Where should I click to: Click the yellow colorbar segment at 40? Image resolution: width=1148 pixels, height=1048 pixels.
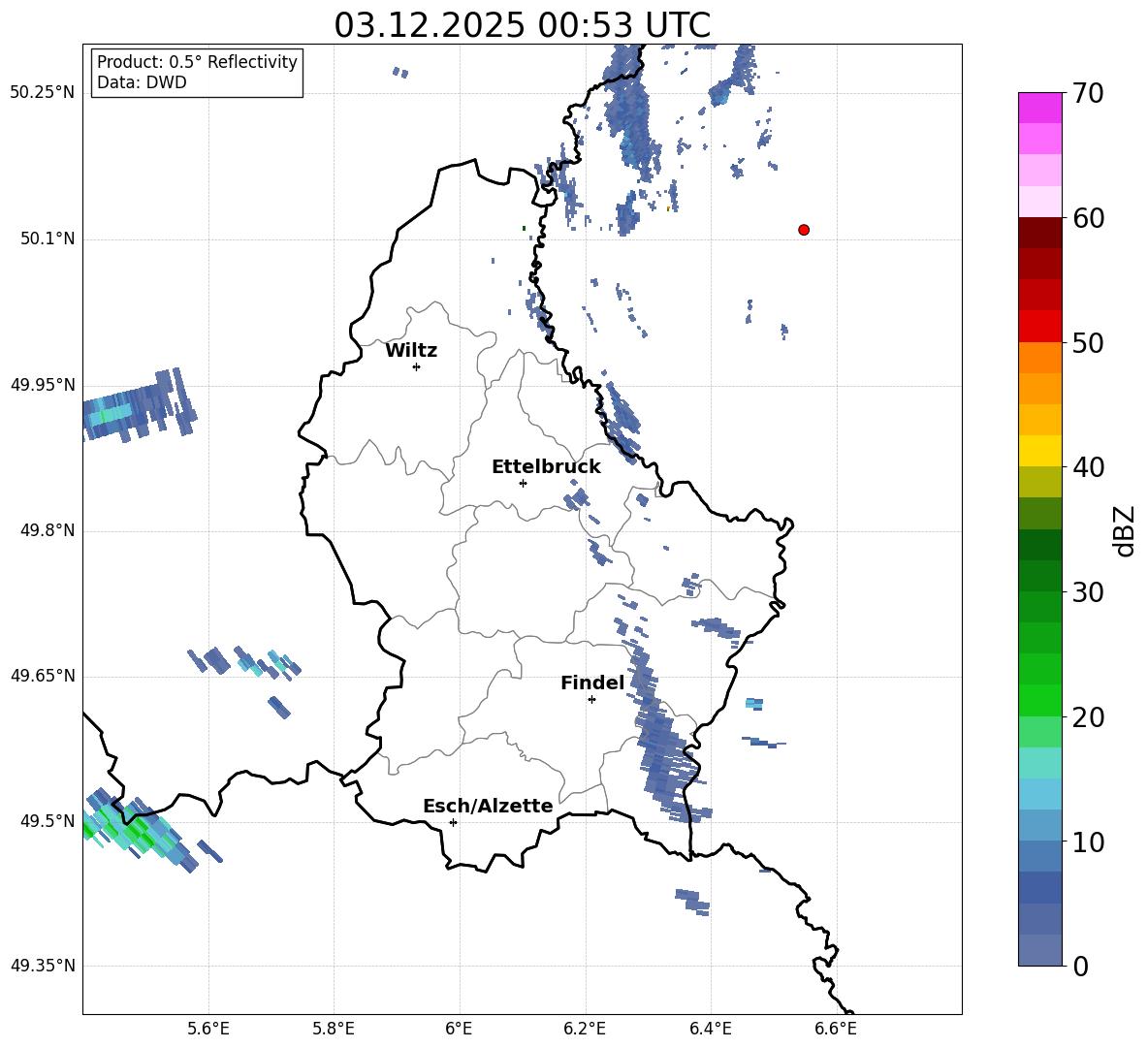(1039, 451)
